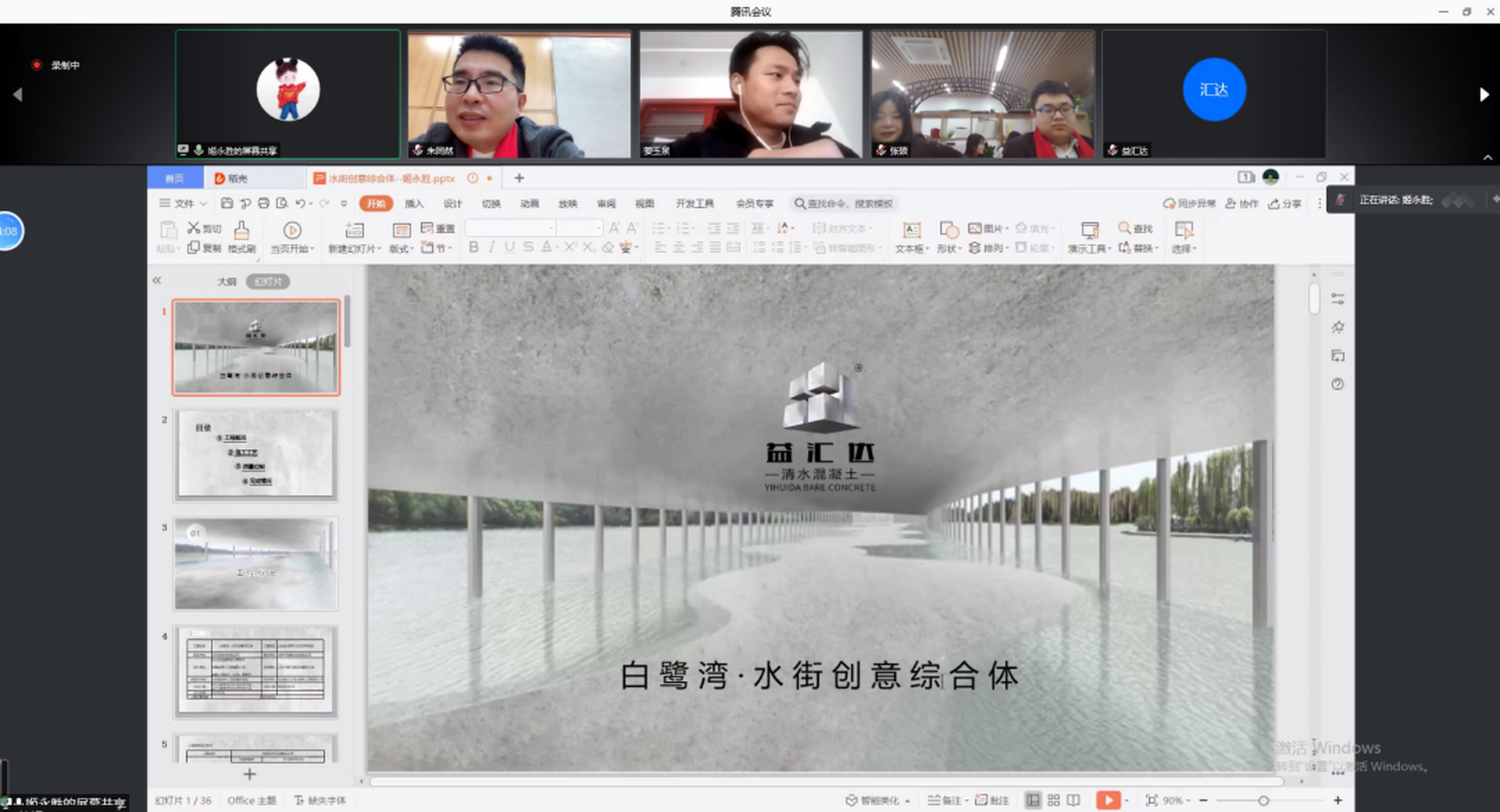The image size is (1500, 812).
Task: Click the Clear Formatting eraser icon
Action: (x=607, y=247)
